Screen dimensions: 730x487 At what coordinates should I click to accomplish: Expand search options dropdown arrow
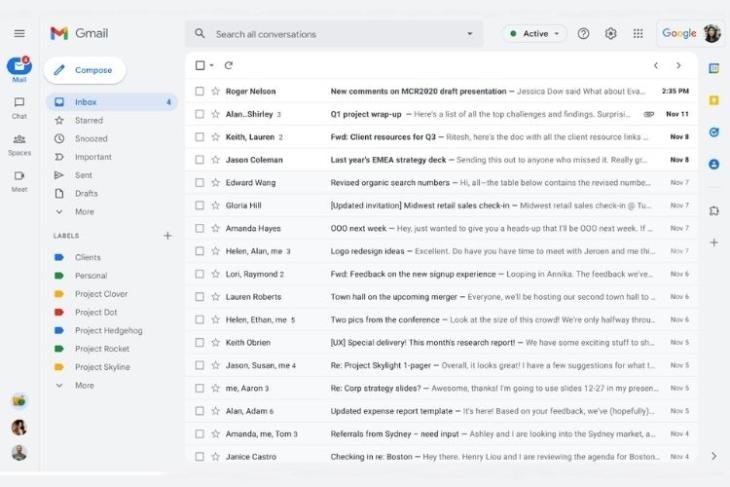(470, 33)
